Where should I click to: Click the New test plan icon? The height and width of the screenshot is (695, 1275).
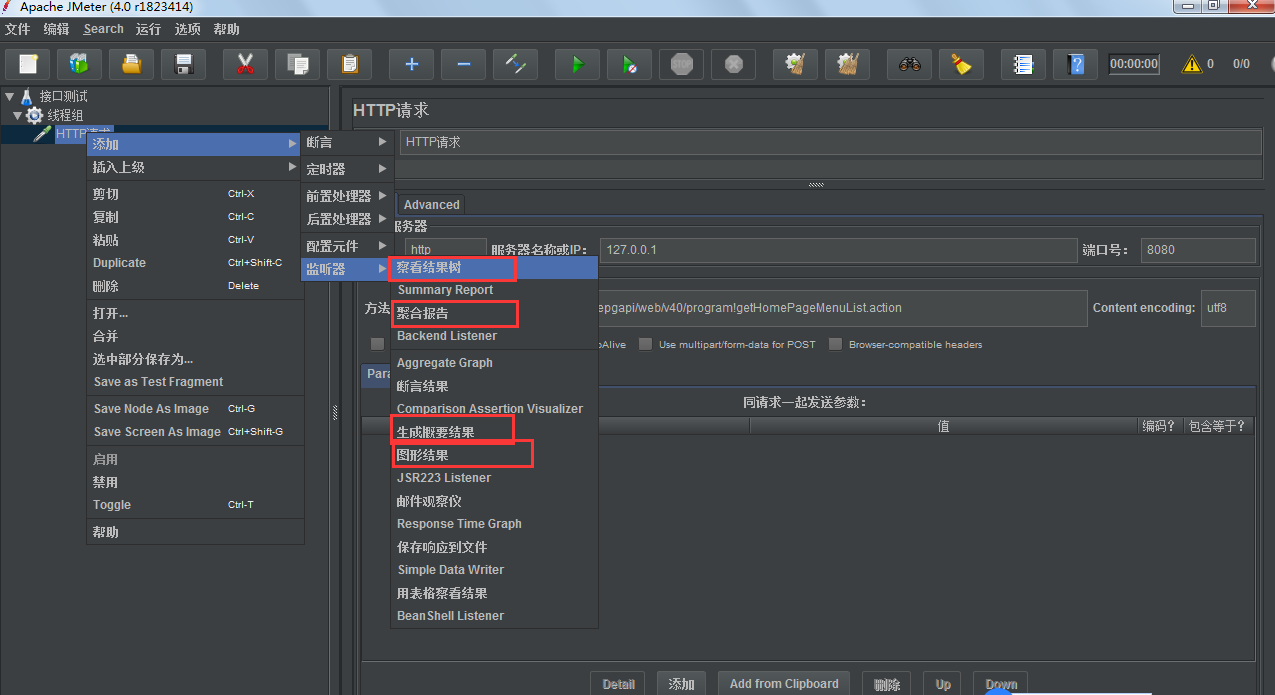[28, 64]
